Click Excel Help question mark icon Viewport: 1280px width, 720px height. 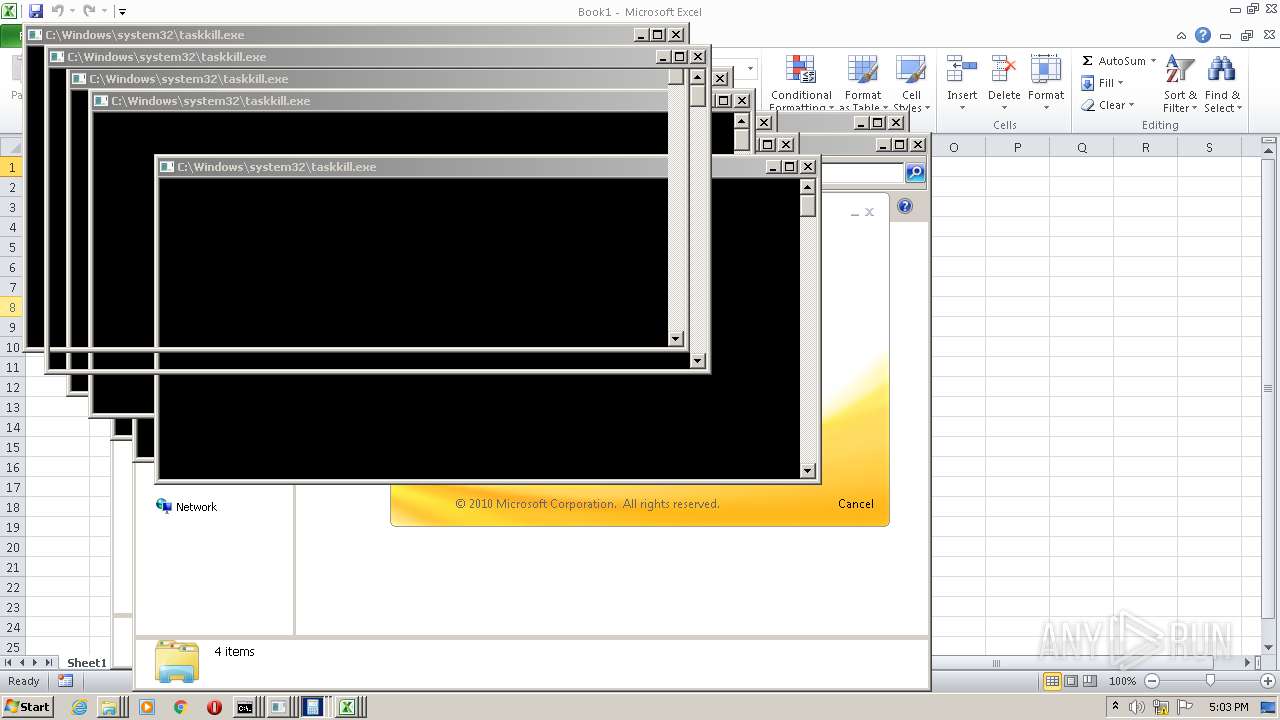(1203, 35)
